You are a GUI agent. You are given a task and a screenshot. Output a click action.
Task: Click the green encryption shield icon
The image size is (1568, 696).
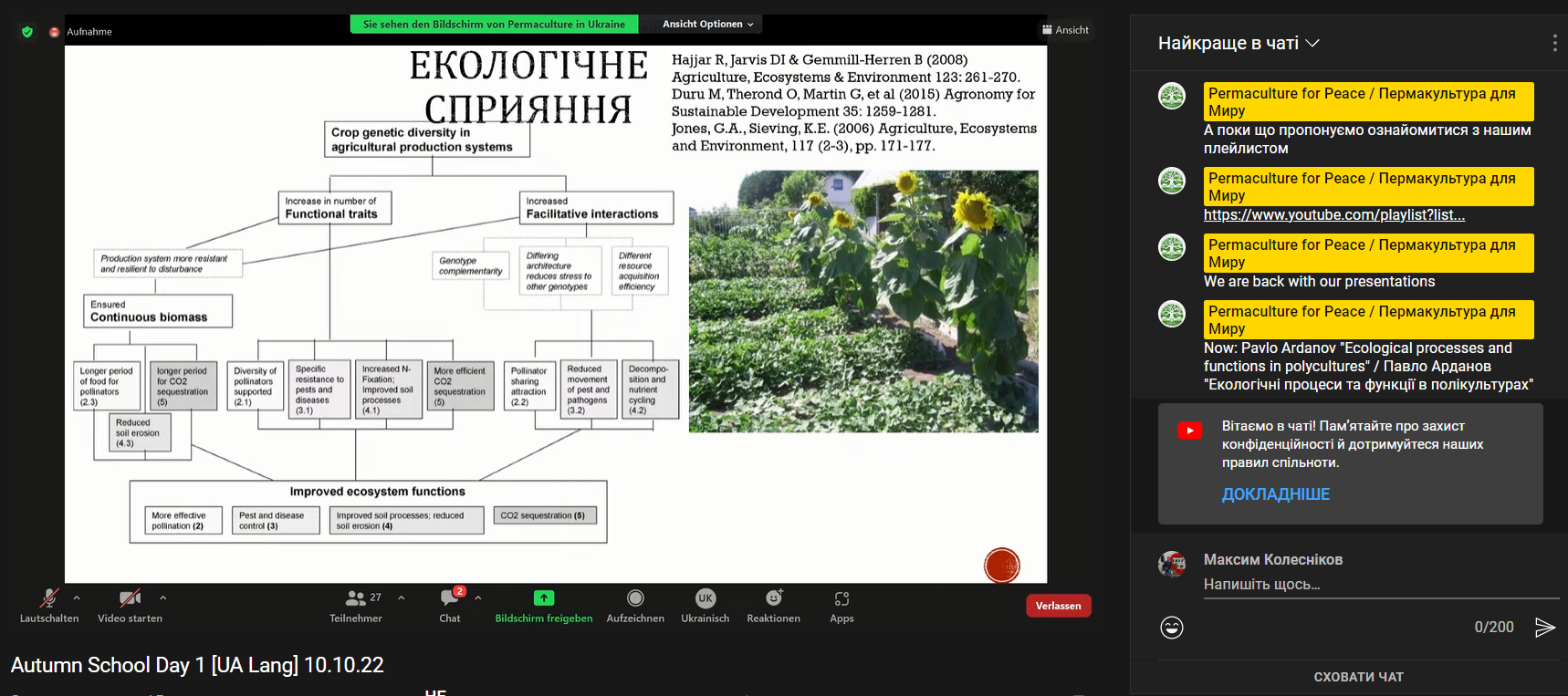click(27, 32)
